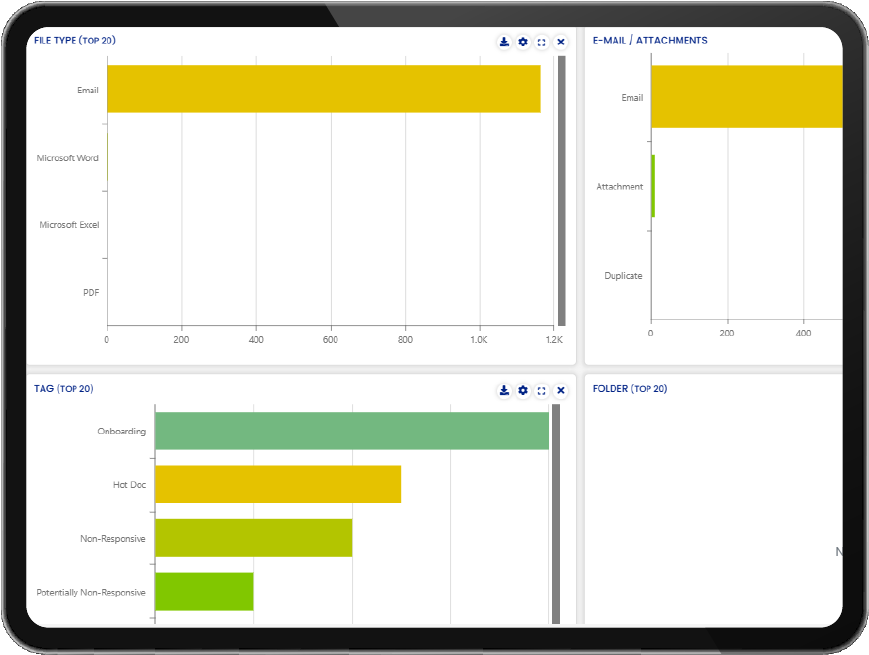
Task: Open the Tag widget settings gear
Action: click(x=523, y=390)
